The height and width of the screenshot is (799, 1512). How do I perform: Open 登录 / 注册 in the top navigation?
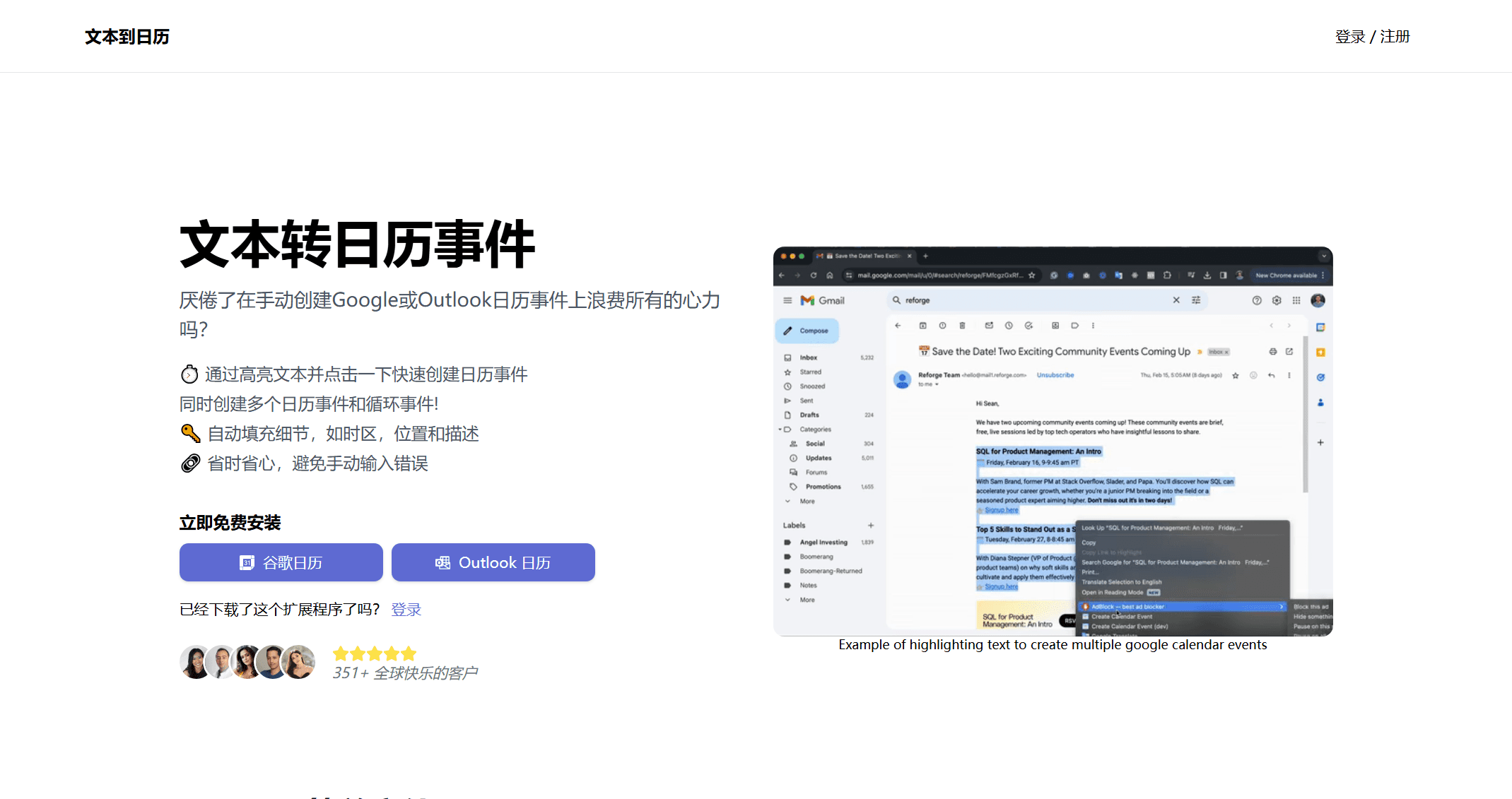click(x=1372, y=37)
